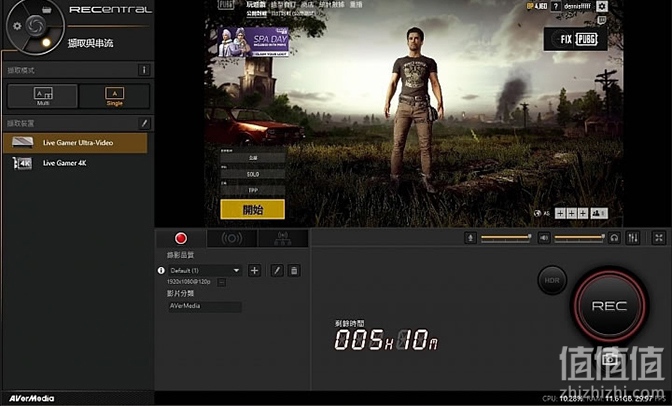Click the central swirl logo in dial
The image size is (672, 406).
pyautogui.click(x=36, y=25)
